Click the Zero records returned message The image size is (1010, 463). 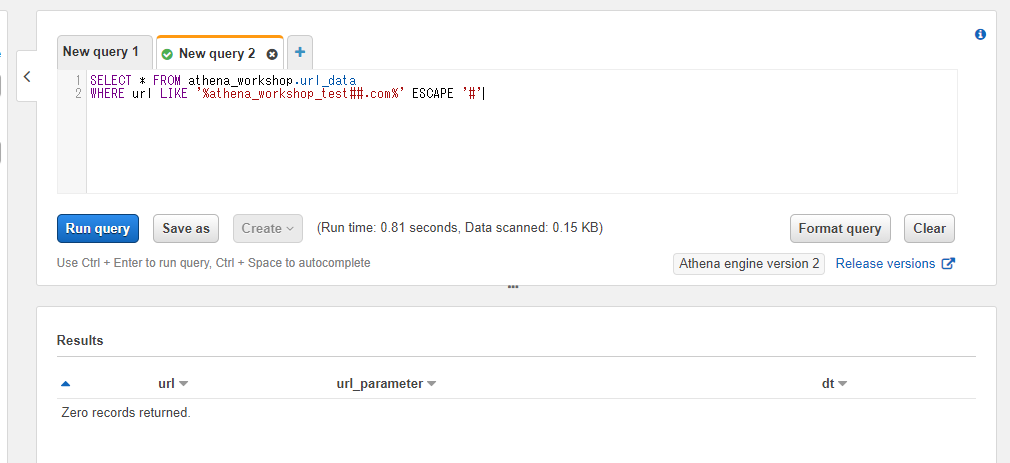126,413
